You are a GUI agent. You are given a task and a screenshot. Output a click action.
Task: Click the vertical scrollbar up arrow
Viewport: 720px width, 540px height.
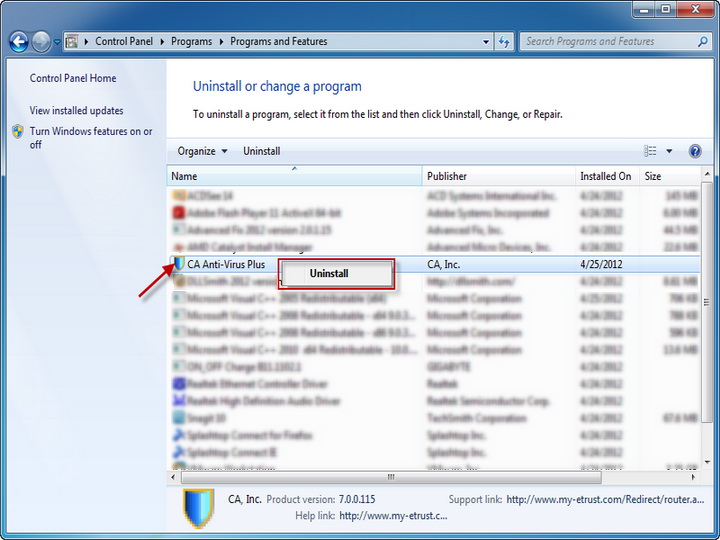point(707,174)
